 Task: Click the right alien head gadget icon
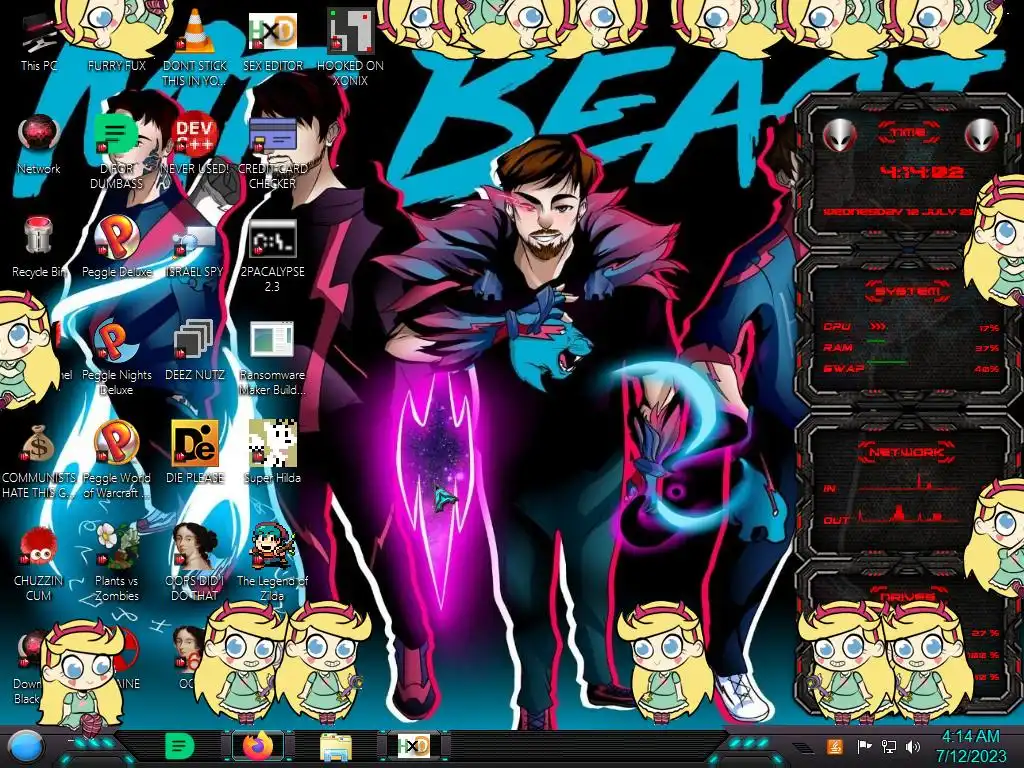click(981, 135)
